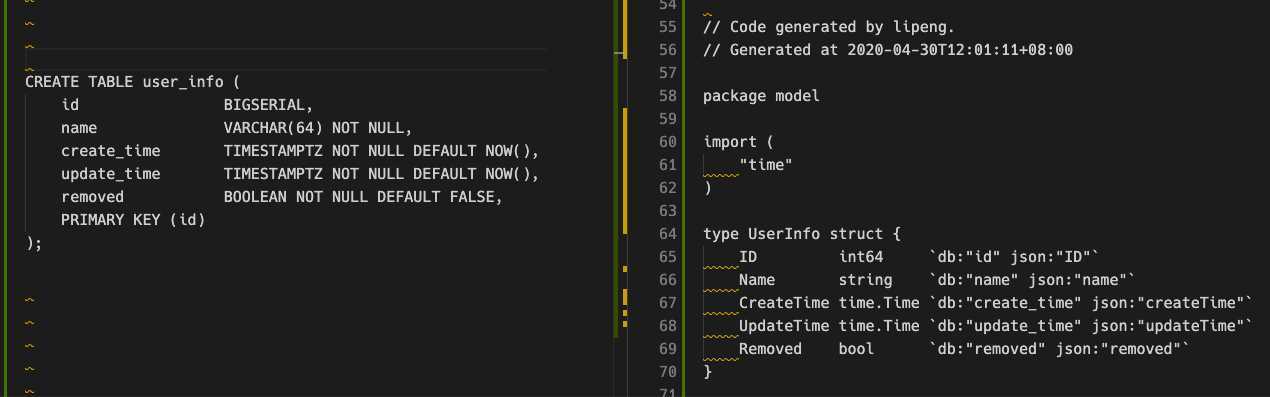The height and width of the screenshot is (397, 1270).
Task: Click the closing brace of UserInfo struct
Action: click(707, 372)
